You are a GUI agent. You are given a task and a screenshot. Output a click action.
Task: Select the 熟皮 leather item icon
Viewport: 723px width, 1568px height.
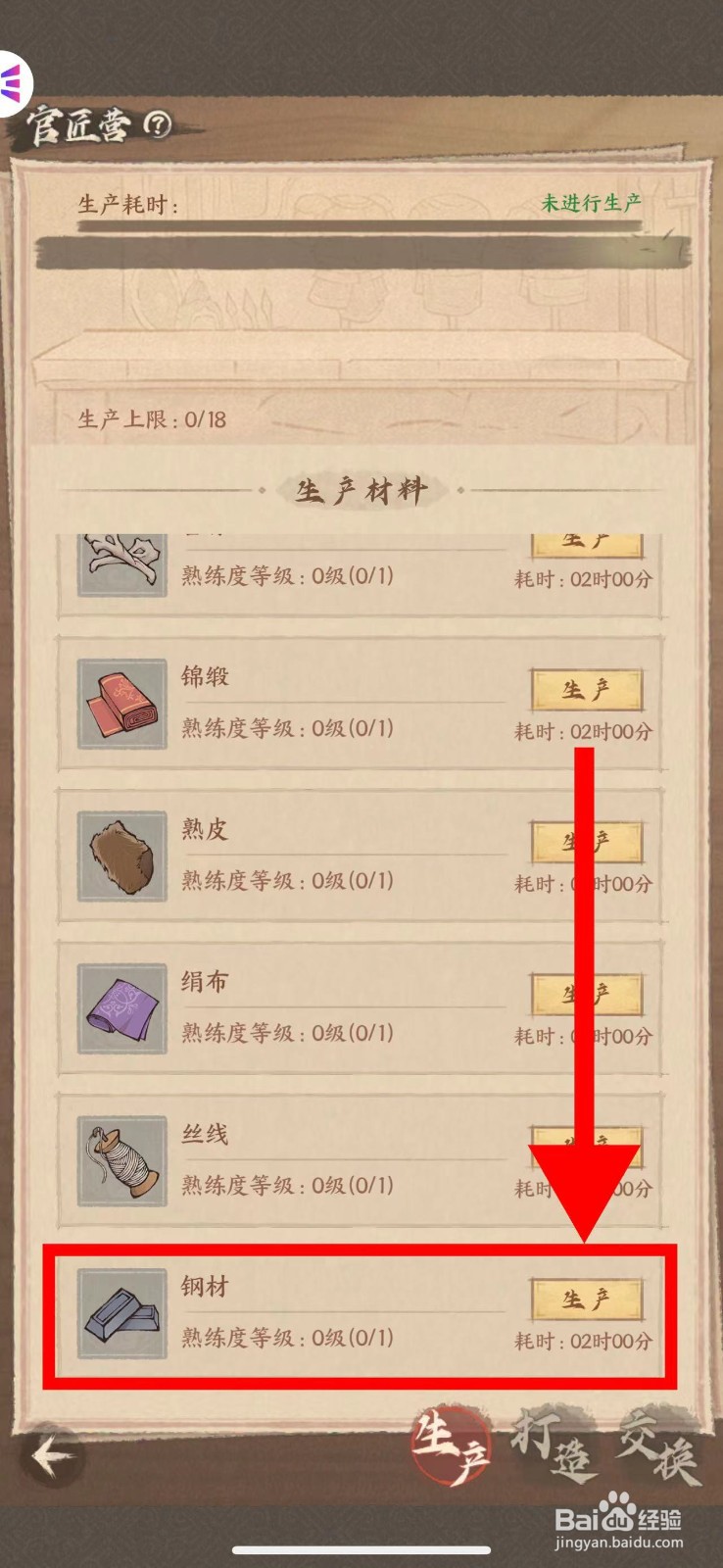point(122,856)
